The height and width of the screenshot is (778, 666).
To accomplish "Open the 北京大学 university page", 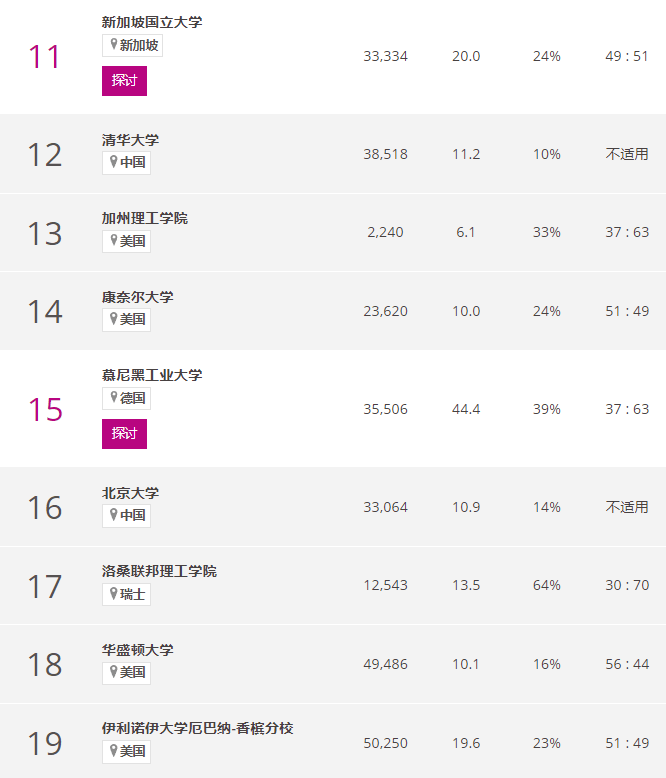I will coord(131,493).
